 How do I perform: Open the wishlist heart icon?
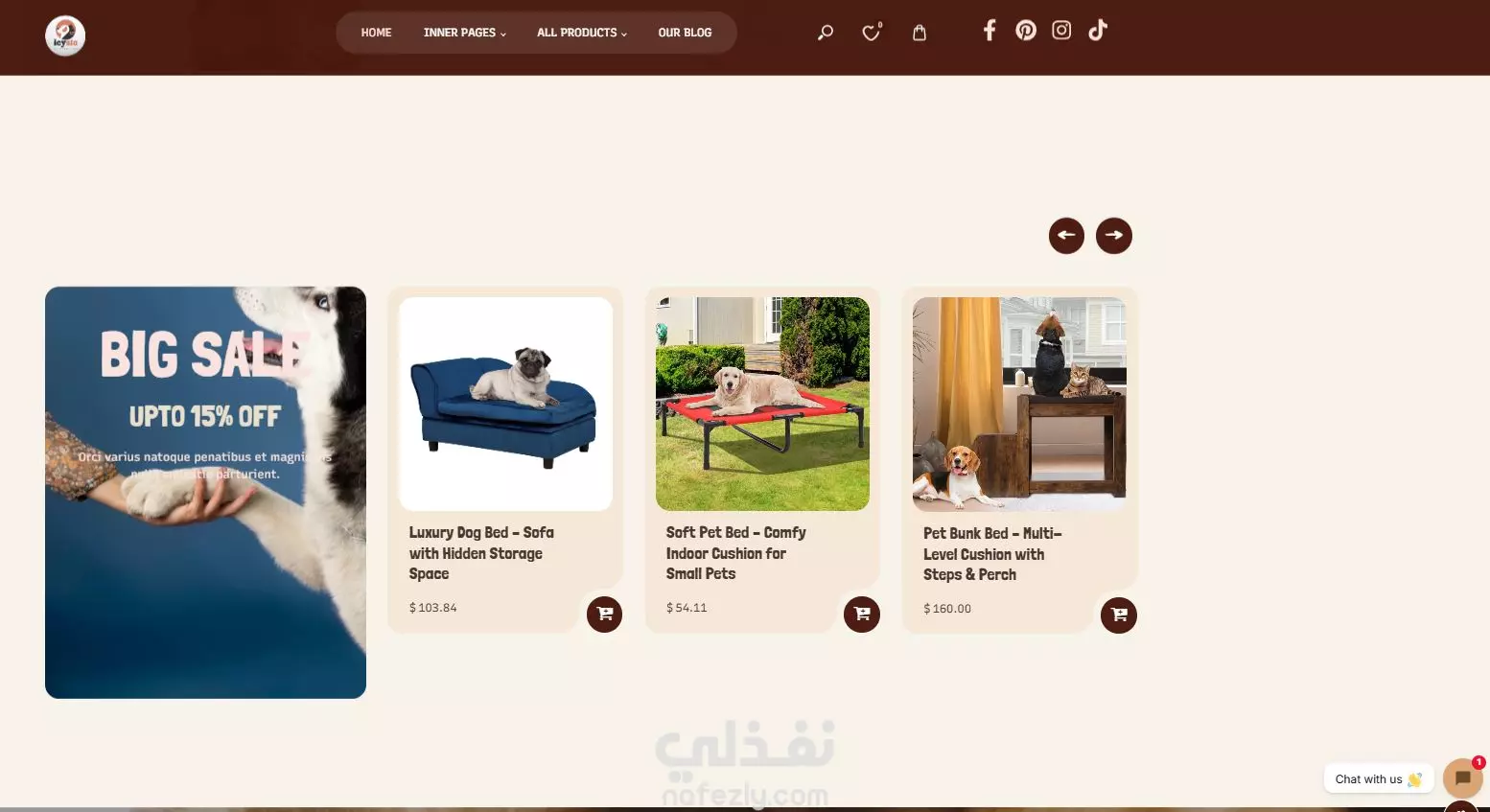point(872,33)
